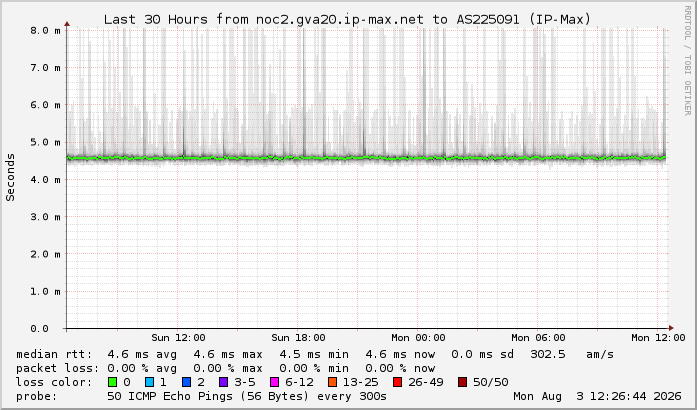Screen dimensions: 697x410
Task: Click the 'packet loss:' row label
Action: tap(58, 368)
